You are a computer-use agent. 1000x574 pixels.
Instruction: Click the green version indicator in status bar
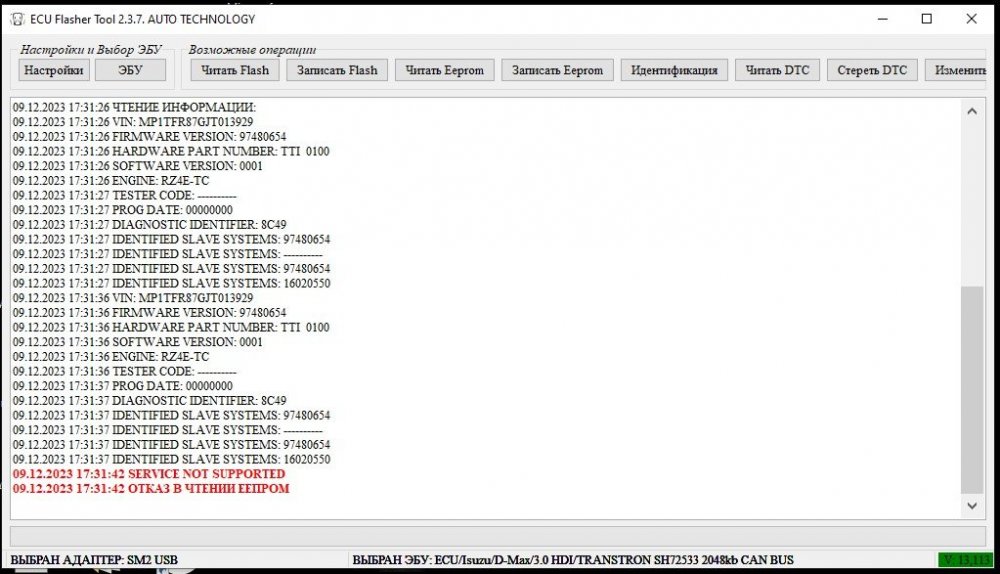(965, 560)
